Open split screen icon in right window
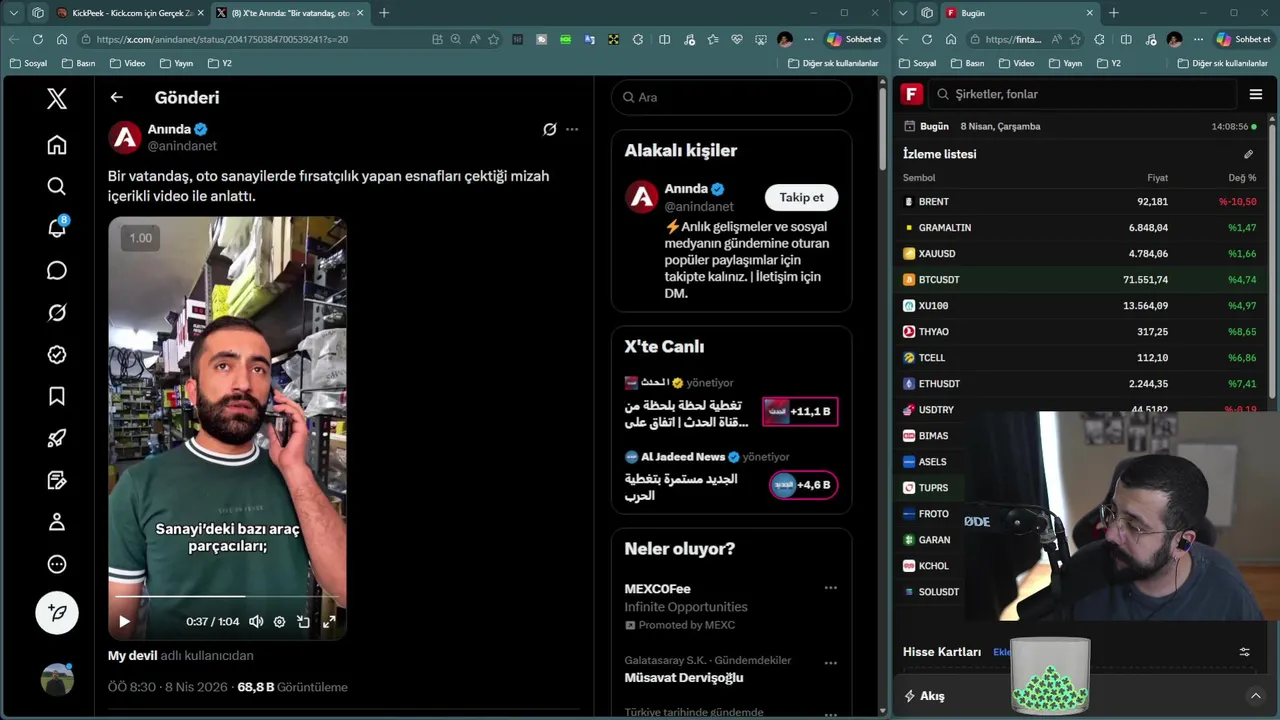The height and width of the screenshot is (720, 1280). tap(1126, 39)
